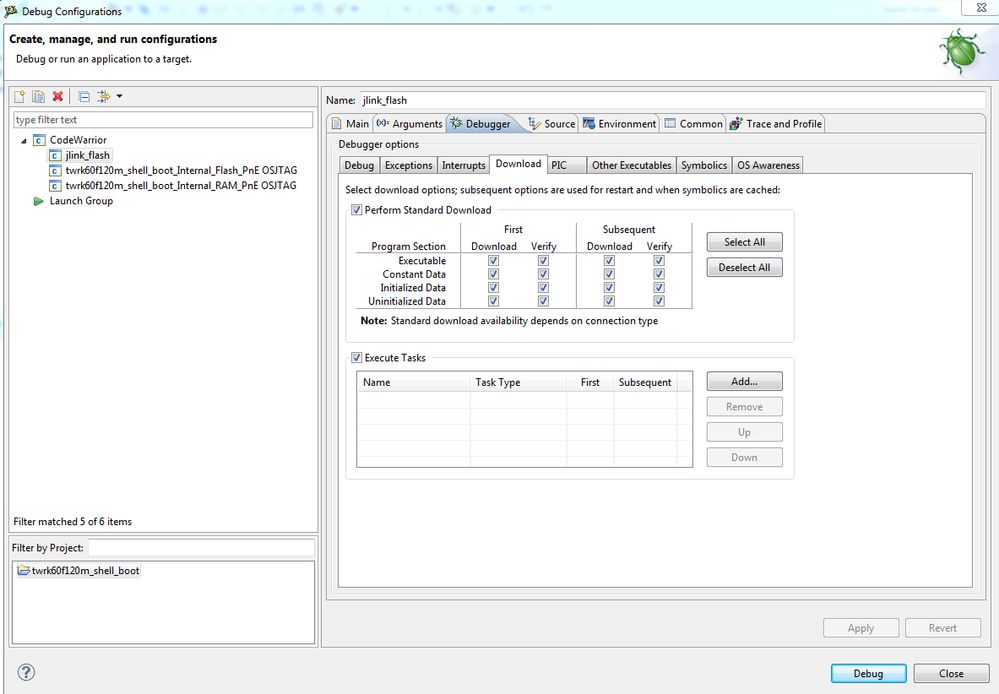999x694 pixels.
Task: Click the Name field containing jlink_flash
Action: 672,100
